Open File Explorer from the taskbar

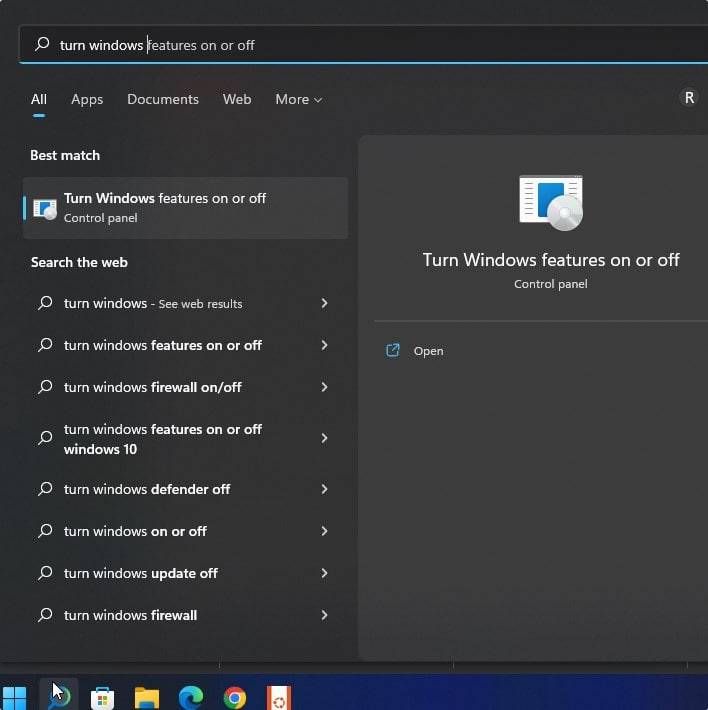coord(147,698)
